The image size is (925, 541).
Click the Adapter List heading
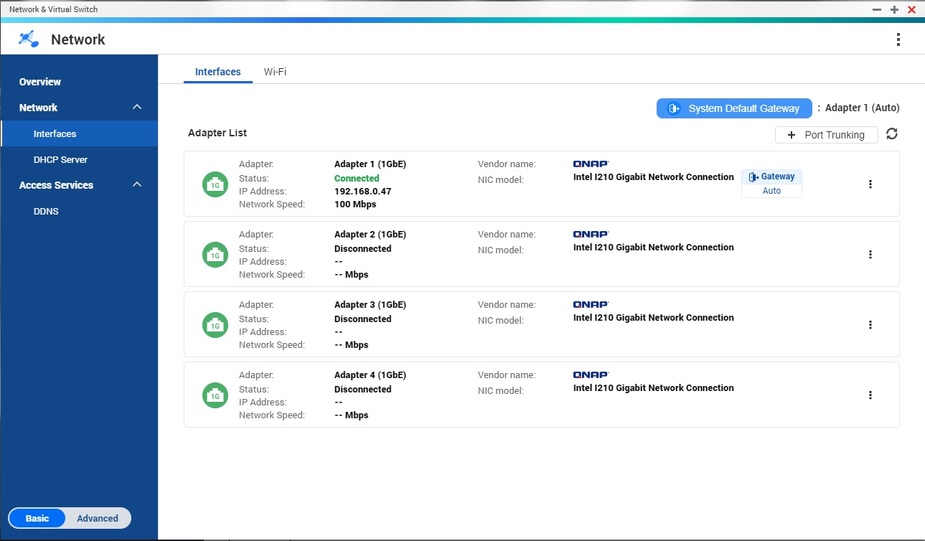tap(217, 133)
